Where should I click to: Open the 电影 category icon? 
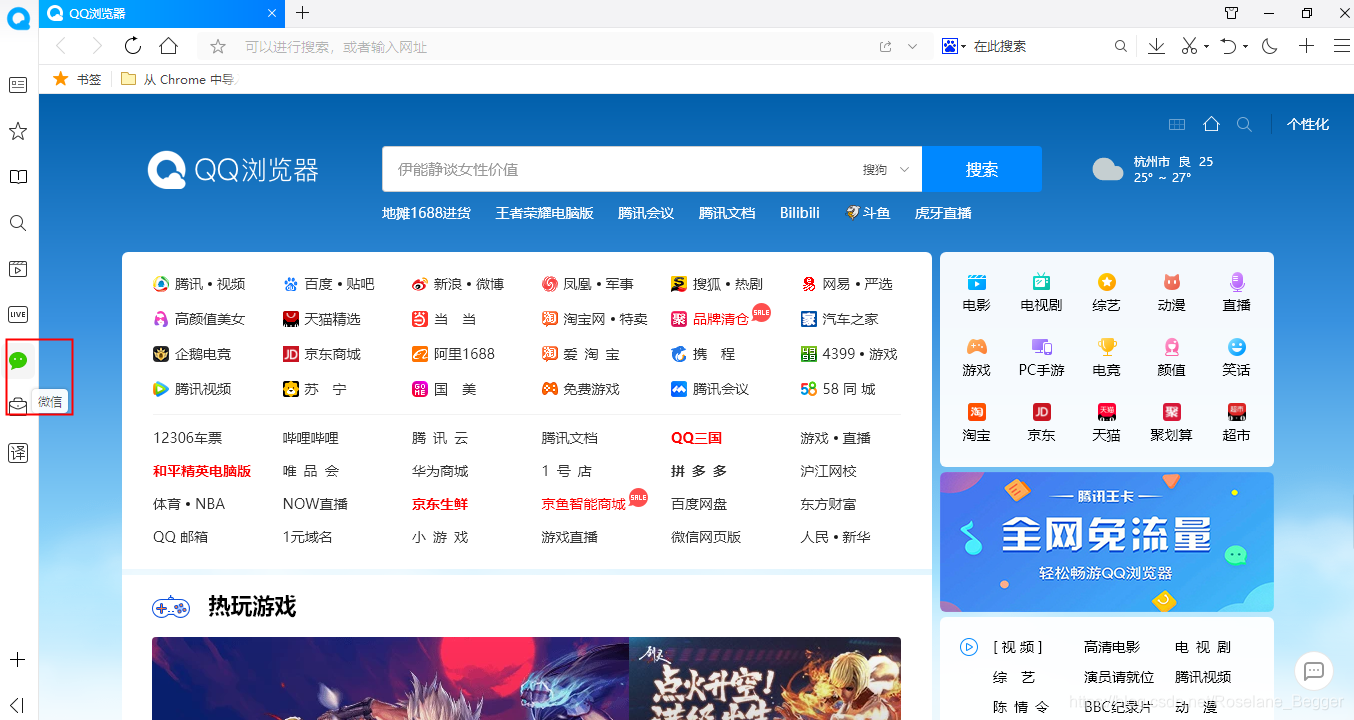tap(976, 292)
